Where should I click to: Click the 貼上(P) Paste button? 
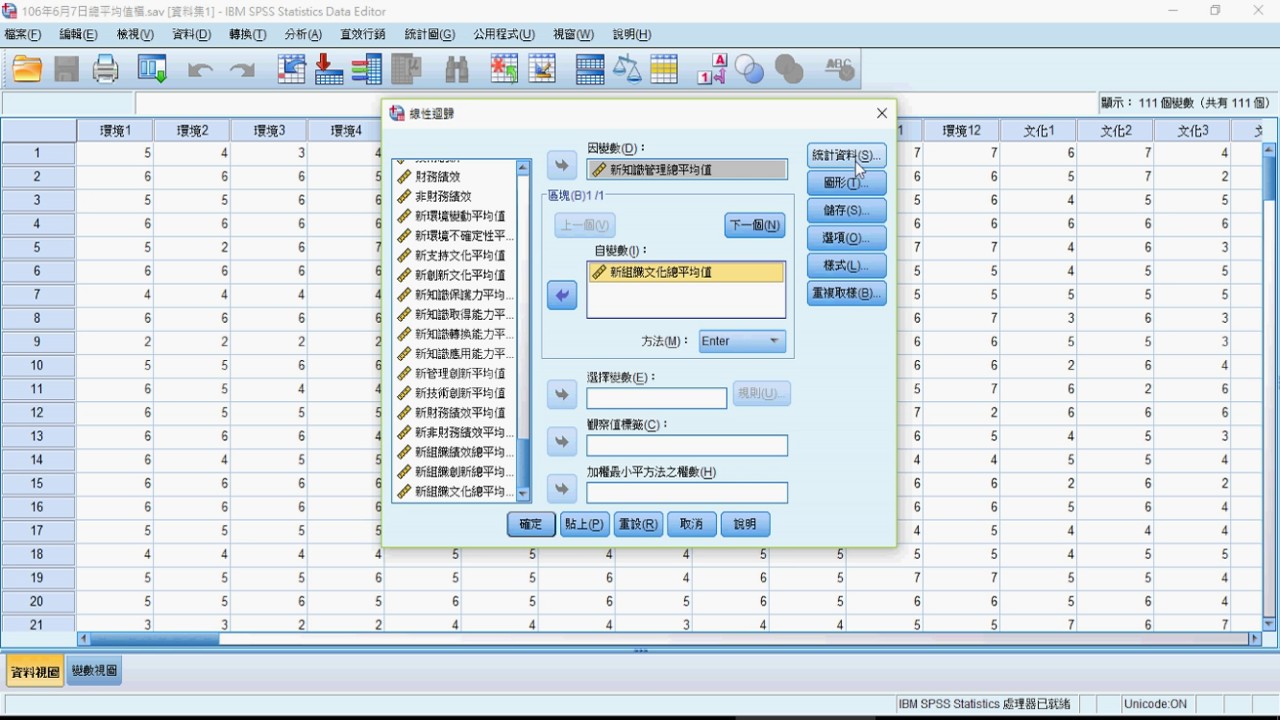click(x=585, y=524)
